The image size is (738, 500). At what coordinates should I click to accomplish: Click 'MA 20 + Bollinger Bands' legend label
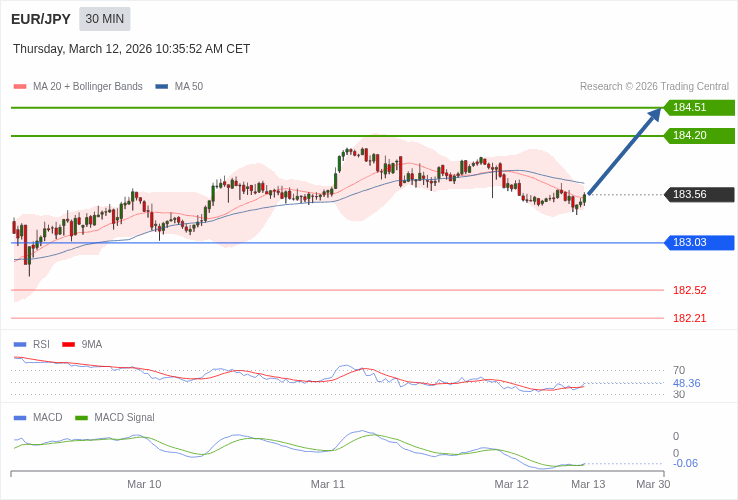[x=88, y=87]
